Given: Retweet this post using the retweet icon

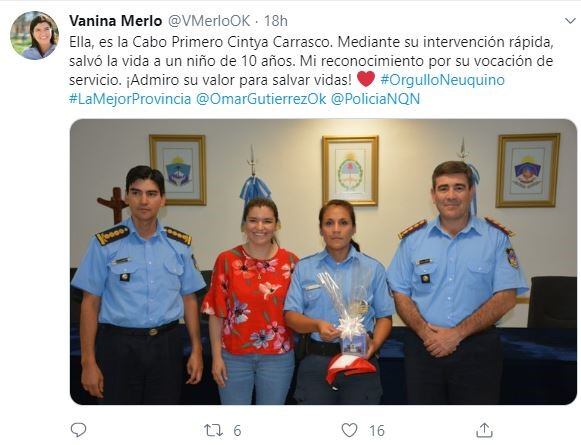Looking at the screenshot, I should [214, 431].
